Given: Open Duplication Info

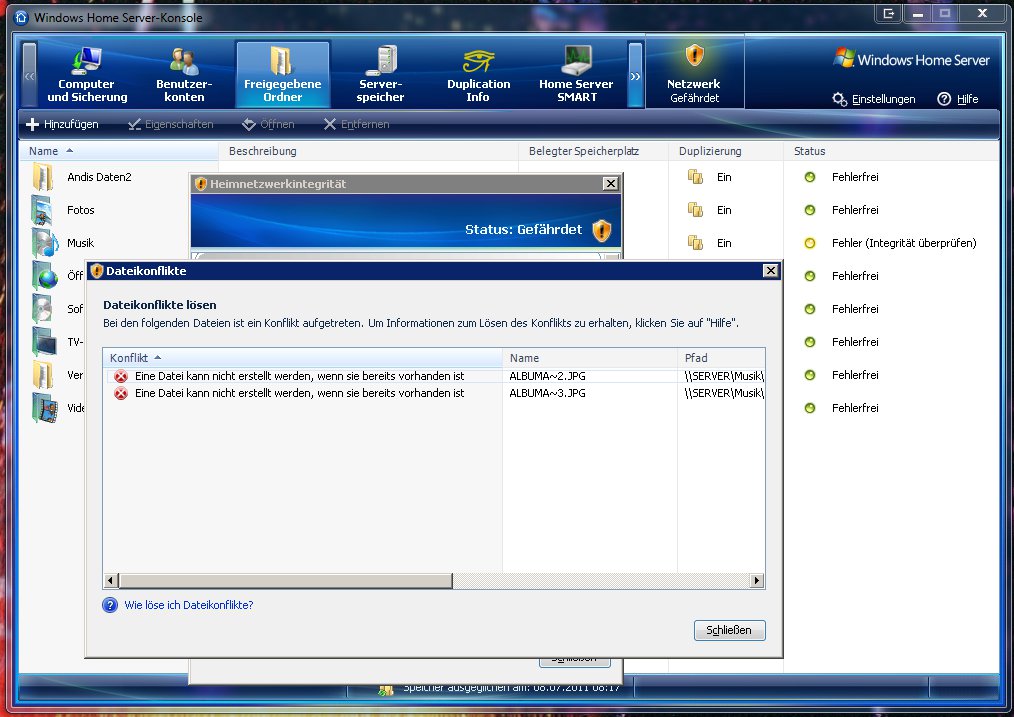Looking at the screenshot, I should click(478, 74).
